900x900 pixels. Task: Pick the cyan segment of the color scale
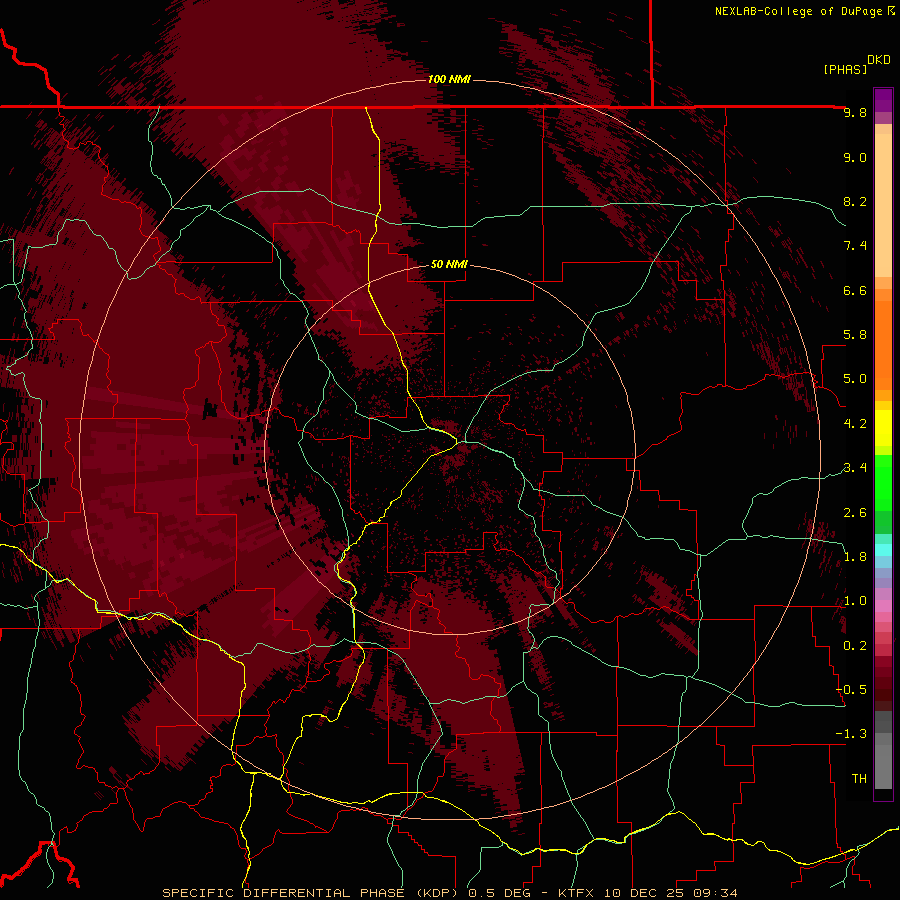click(883, 550)
